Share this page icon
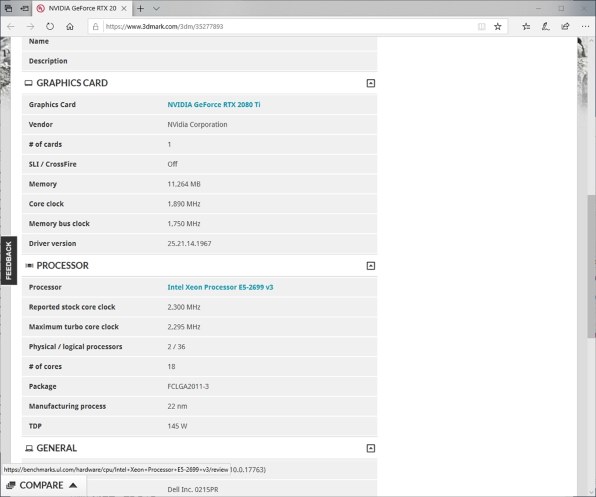The image size is (596, 497). tap(565, 27)
